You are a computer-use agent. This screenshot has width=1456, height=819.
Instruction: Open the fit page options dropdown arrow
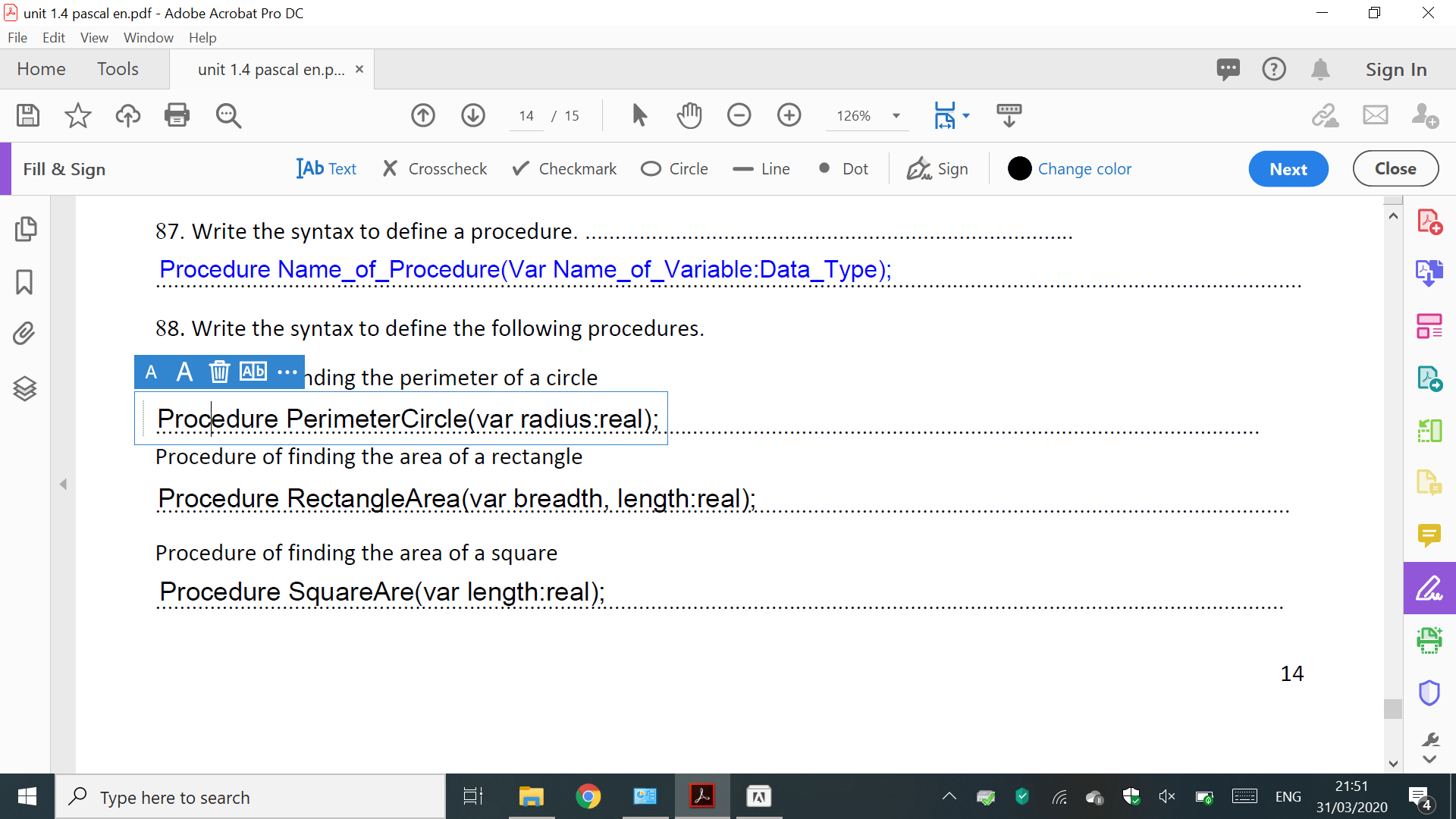coord(966,115)
